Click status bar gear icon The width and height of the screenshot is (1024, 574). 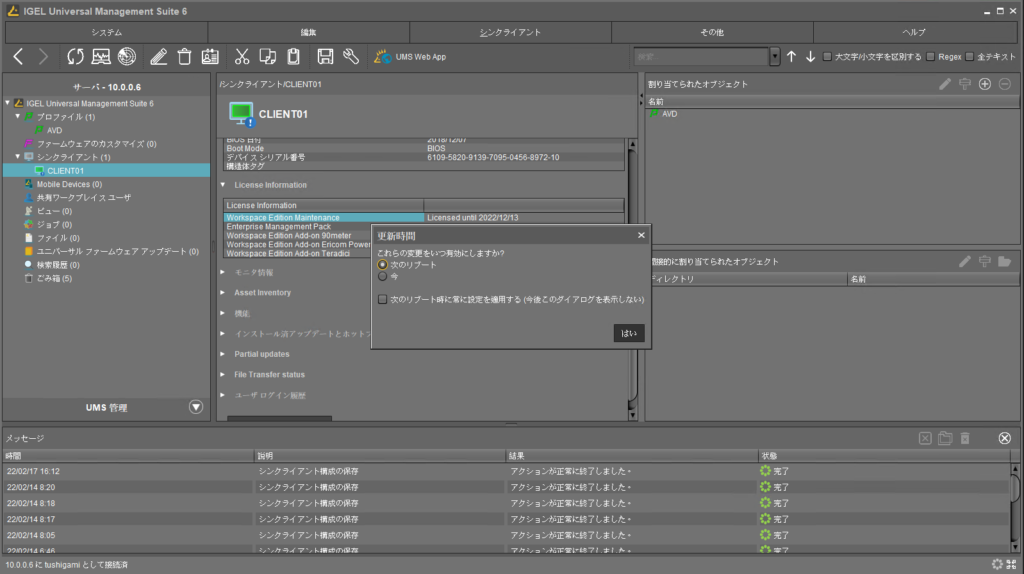point(997,564)
